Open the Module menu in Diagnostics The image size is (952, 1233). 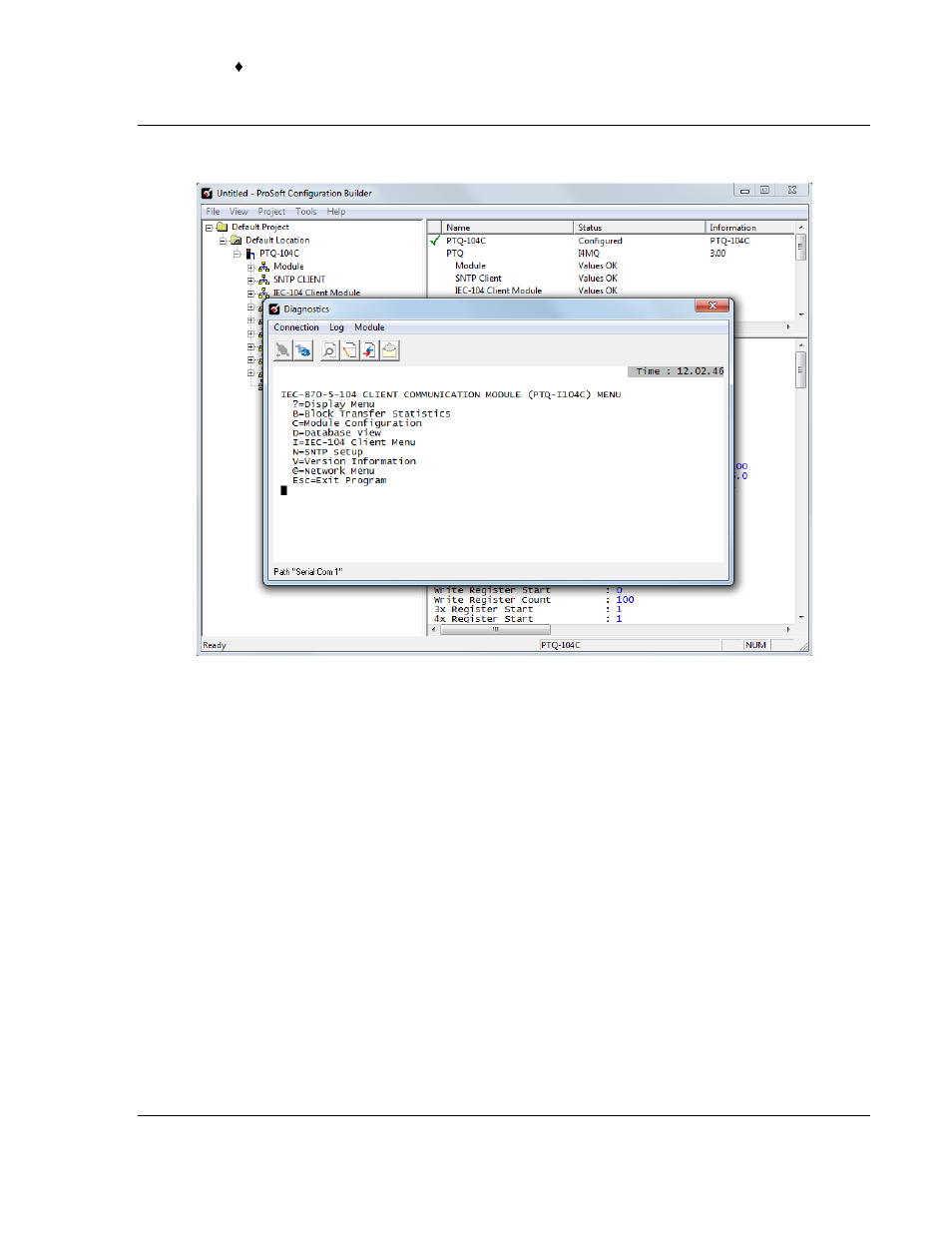pos(369,327)
